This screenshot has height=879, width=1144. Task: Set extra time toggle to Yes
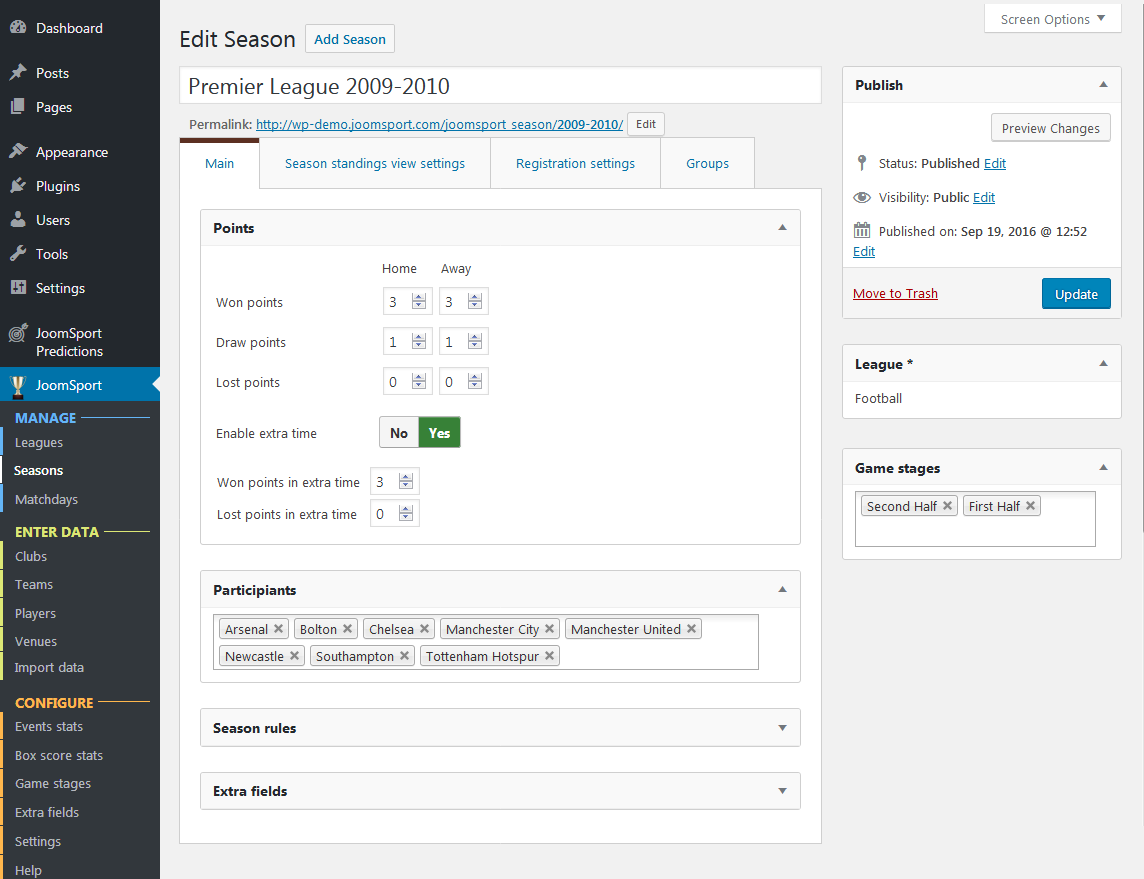pos(439,433)
